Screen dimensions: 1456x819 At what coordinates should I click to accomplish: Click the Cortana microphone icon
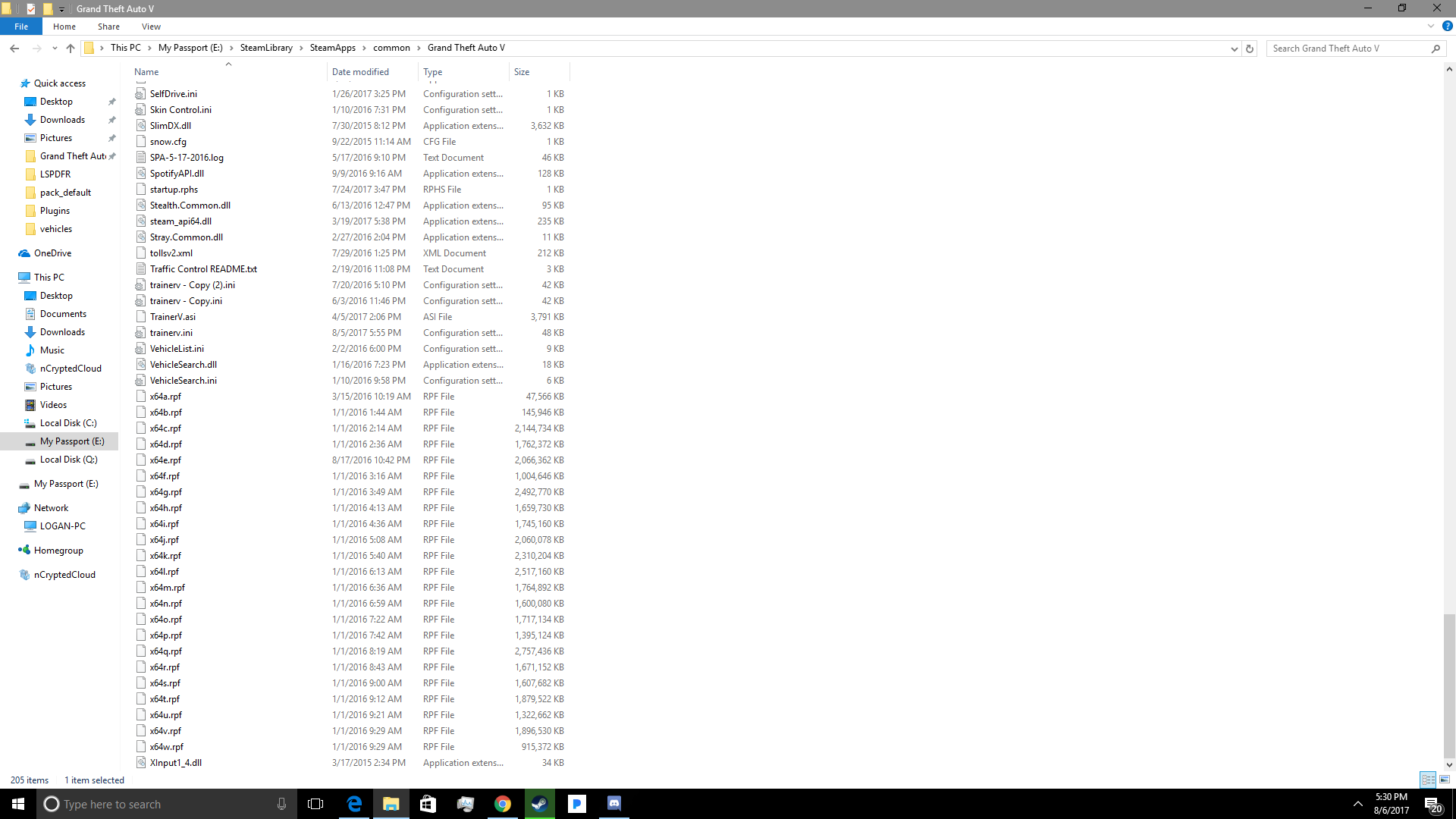[x=281, y=804]
